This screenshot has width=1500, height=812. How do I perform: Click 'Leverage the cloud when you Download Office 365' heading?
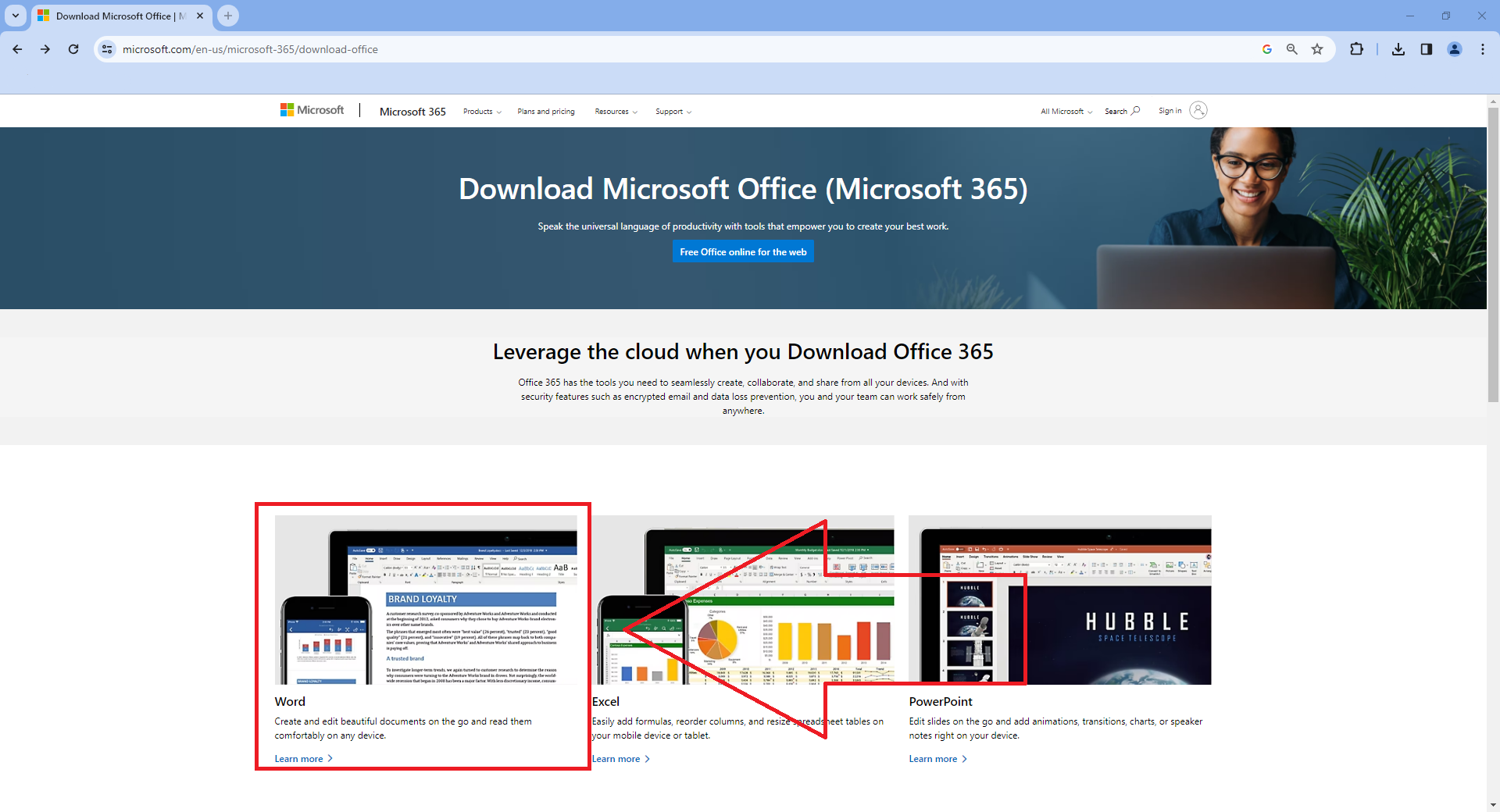[743, 352]
